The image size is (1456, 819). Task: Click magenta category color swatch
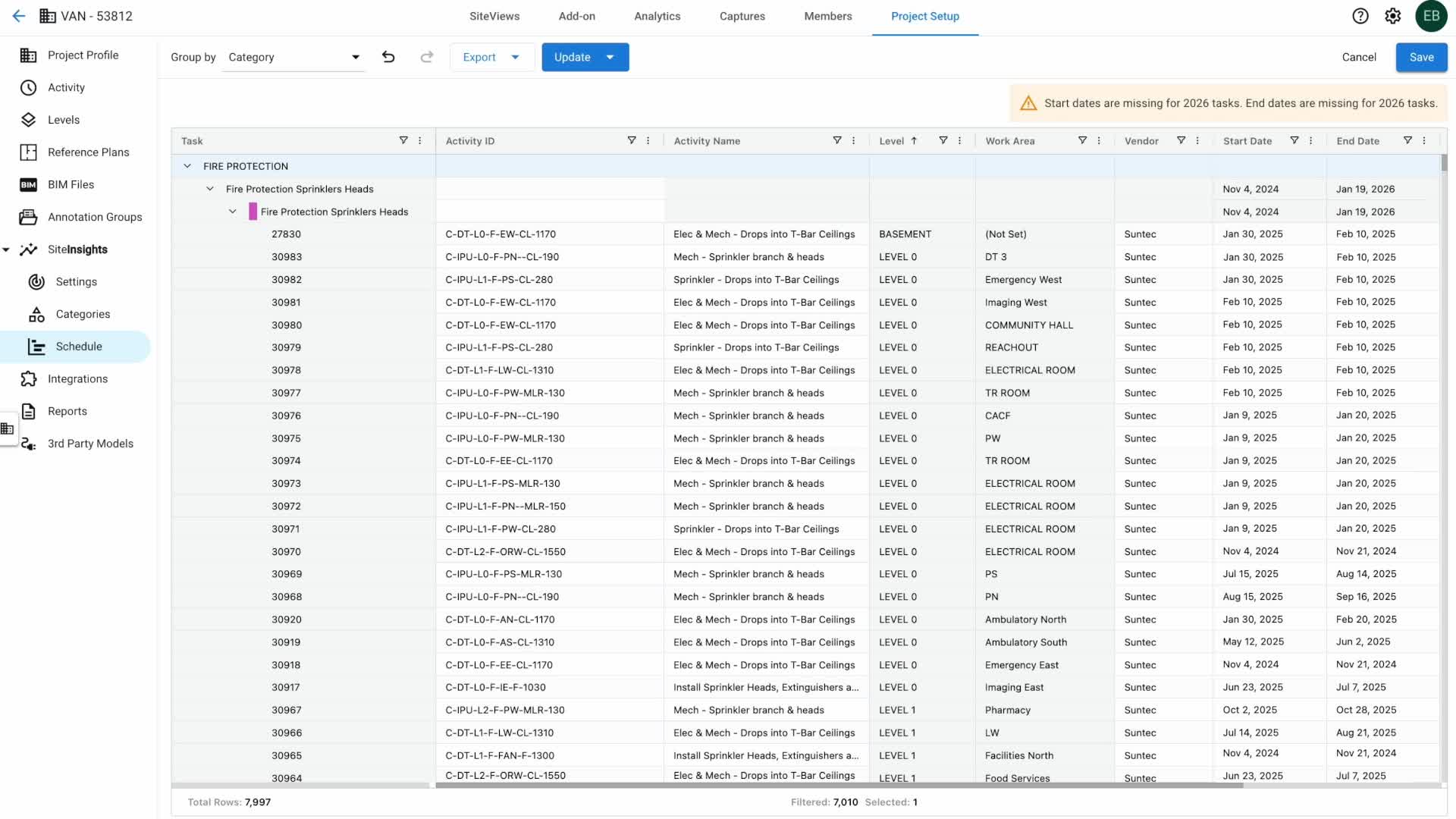pos(253,212)
